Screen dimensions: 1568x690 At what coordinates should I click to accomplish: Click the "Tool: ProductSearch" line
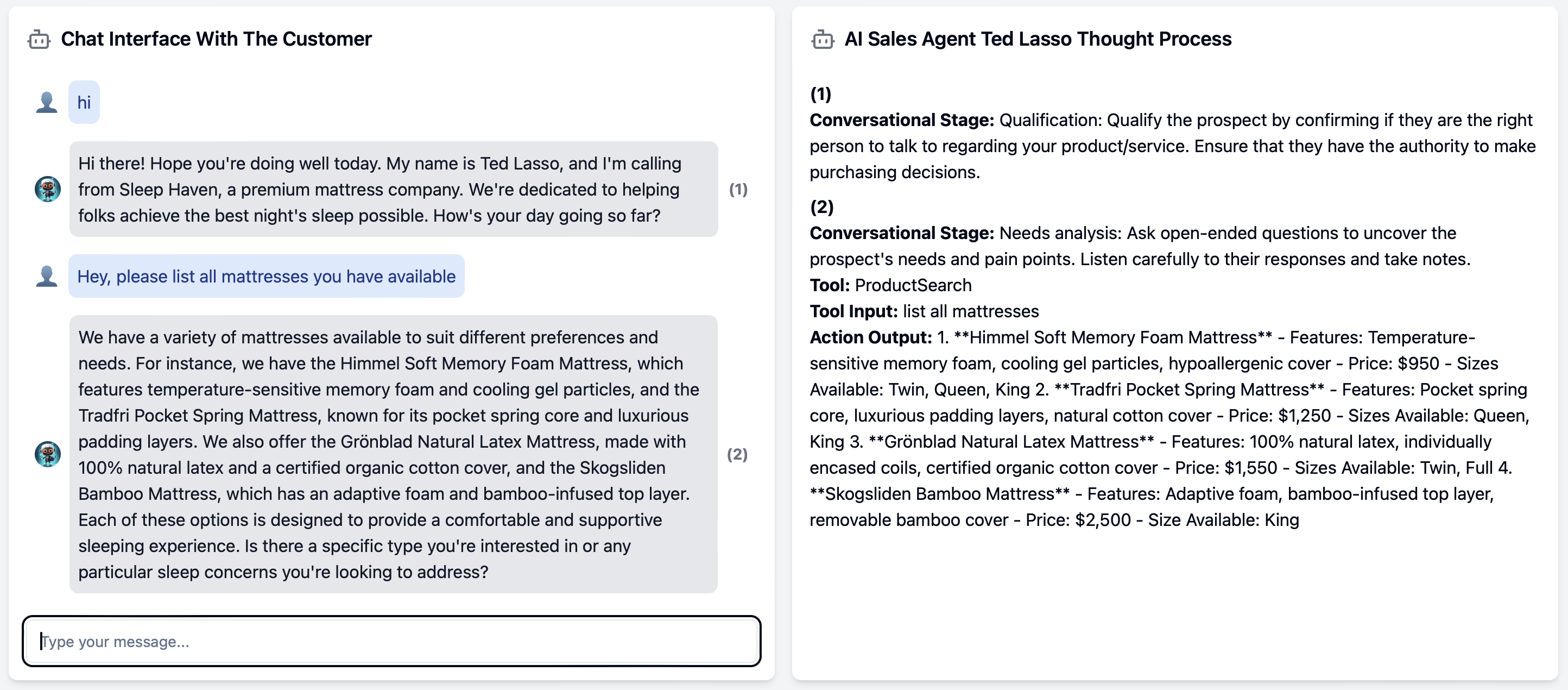pos(890,285)
